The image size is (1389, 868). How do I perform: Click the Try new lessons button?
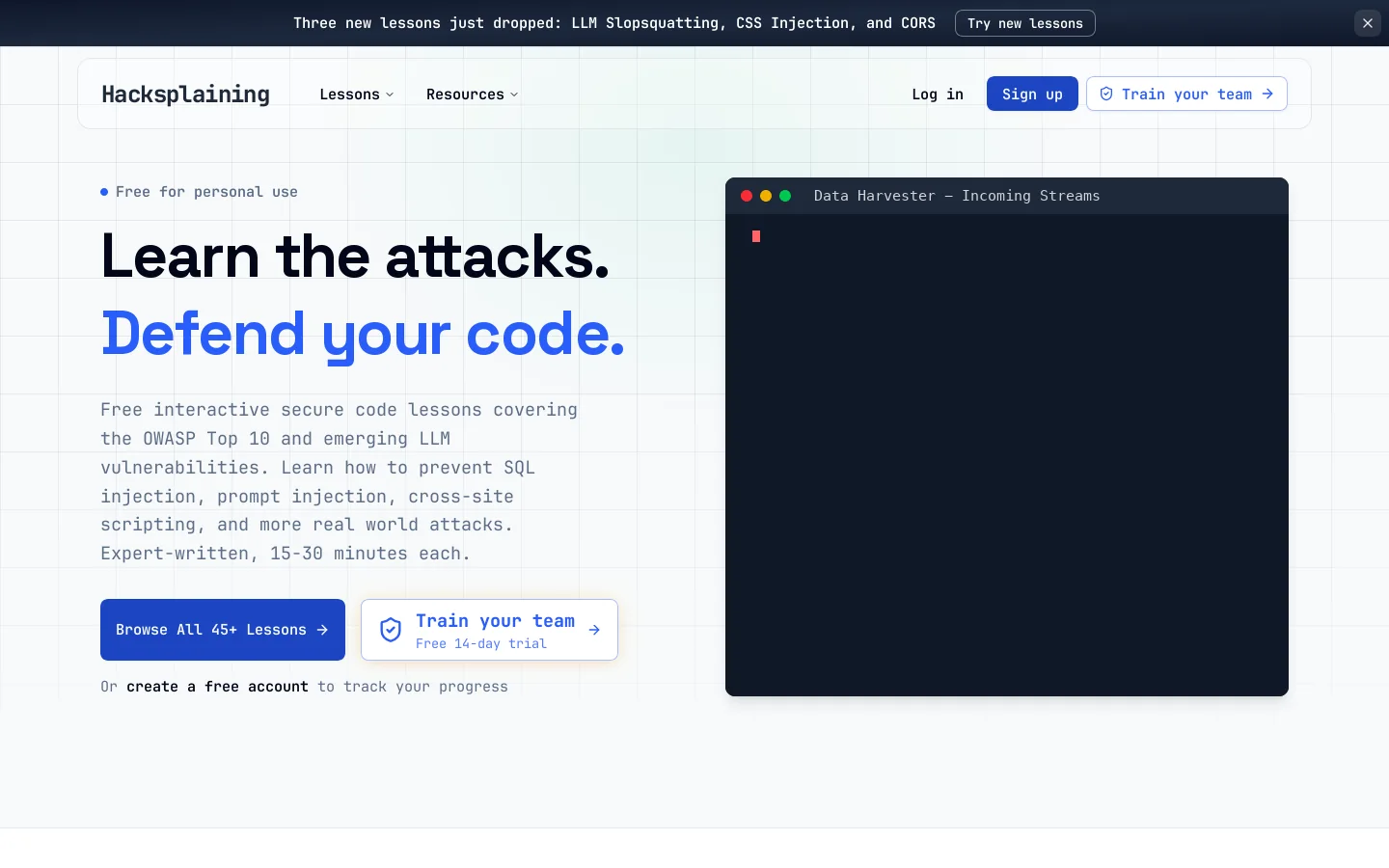1024,23
